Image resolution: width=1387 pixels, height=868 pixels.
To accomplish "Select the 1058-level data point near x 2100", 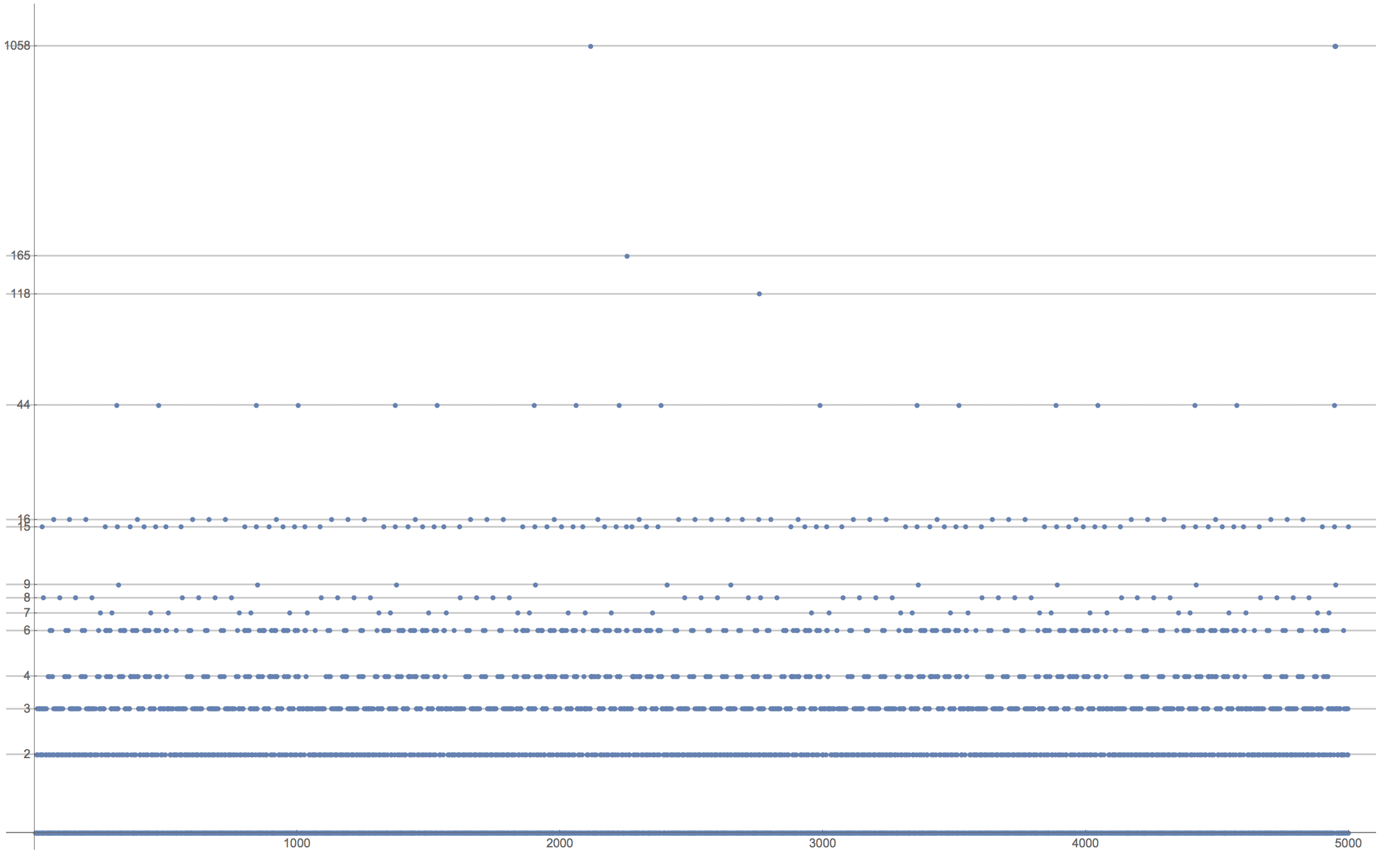I will pyautogui.click(x=590, y=46).
